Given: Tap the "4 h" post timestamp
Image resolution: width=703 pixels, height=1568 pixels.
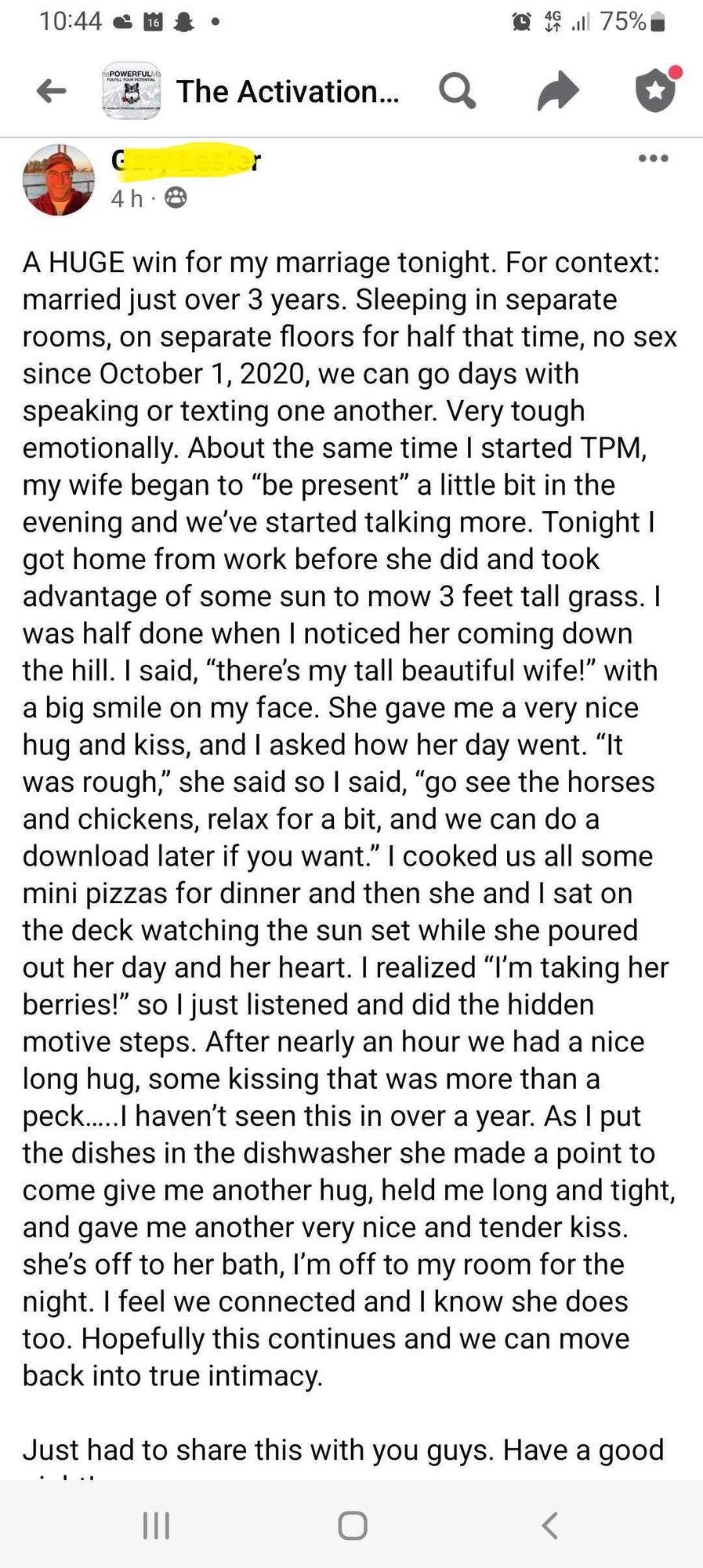Looking at the screenshot, I should coord(127,198).
